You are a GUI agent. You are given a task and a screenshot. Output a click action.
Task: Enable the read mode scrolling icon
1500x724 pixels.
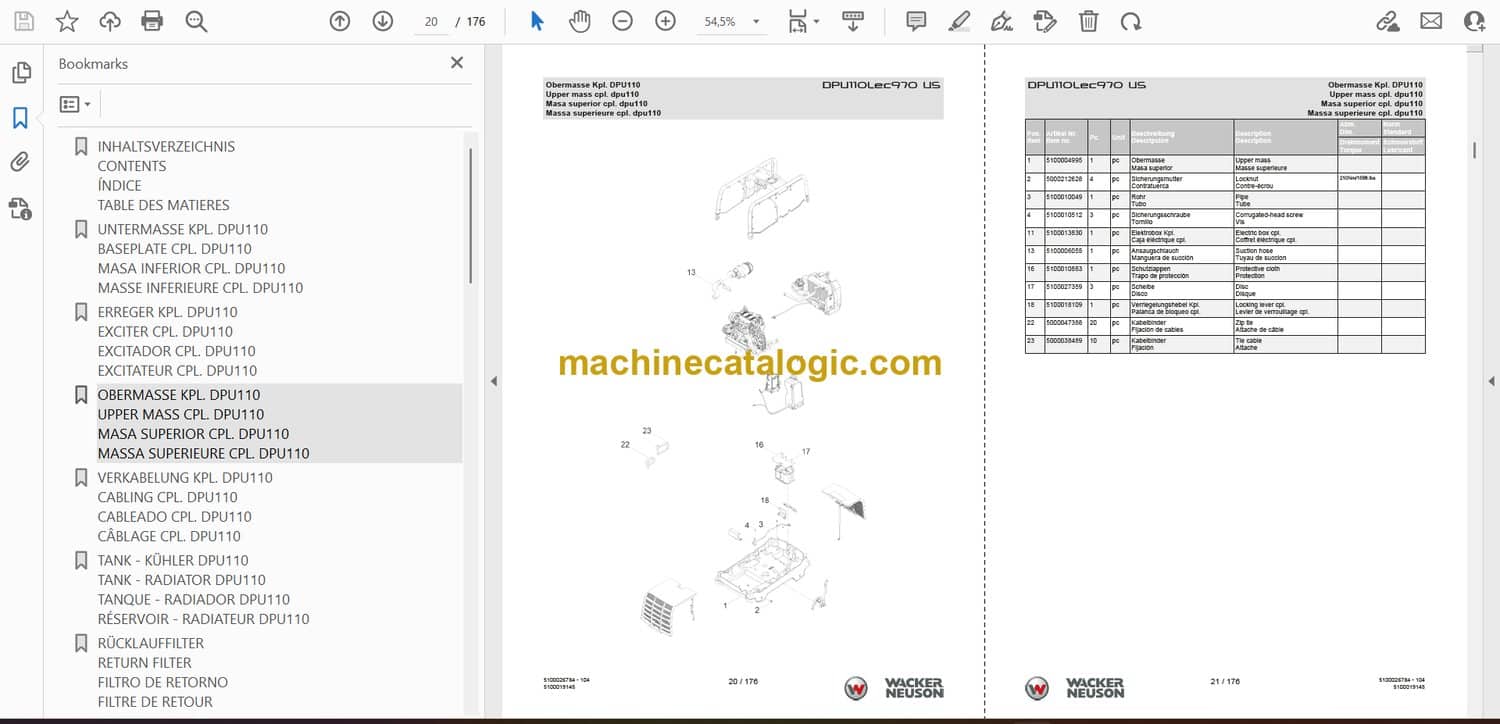click(853, 21)
